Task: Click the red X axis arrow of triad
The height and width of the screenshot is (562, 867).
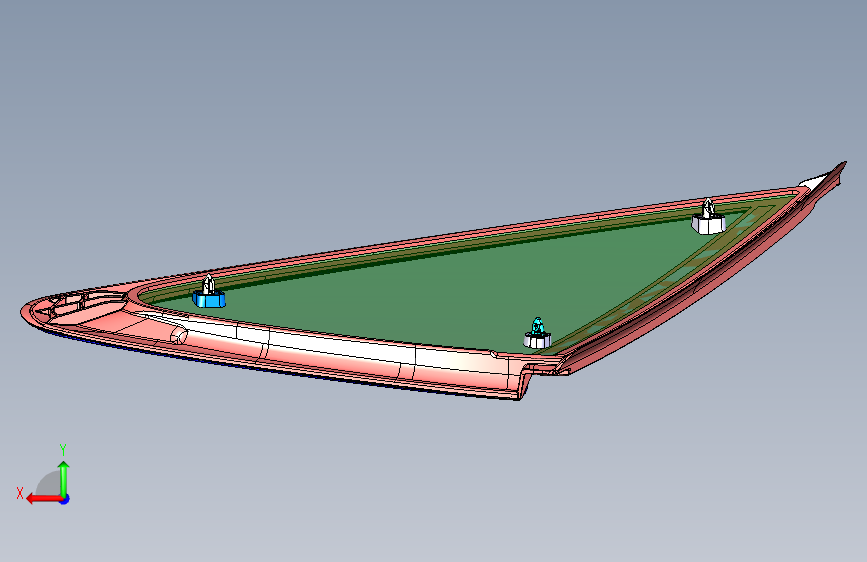Action: pos(43,499)
